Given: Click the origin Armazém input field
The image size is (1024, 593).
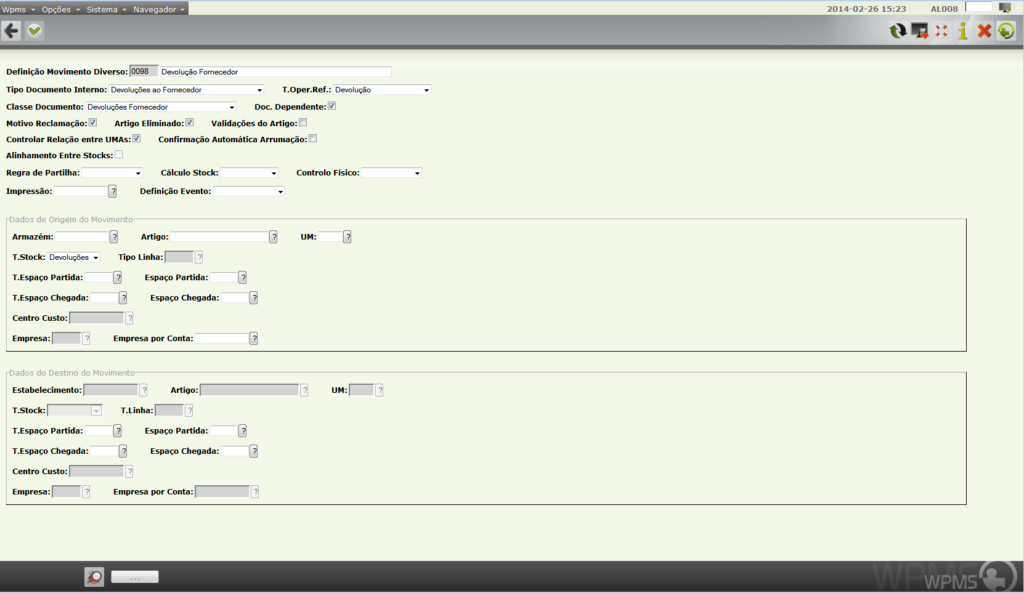Looking at the screenshot, I should (82, 236).
